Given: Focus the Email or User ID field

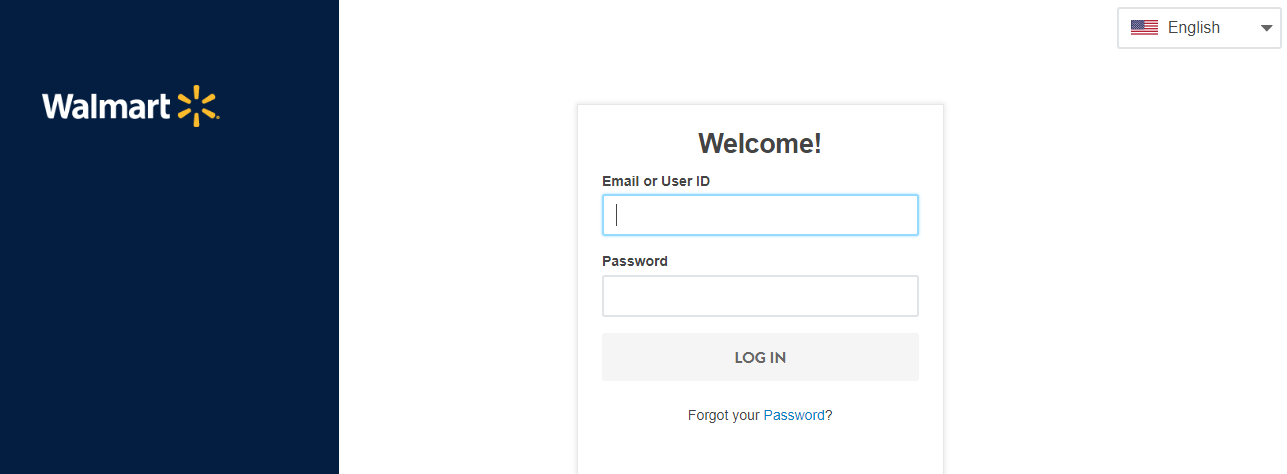Looking at the screenshot, I should pos(760,215).
